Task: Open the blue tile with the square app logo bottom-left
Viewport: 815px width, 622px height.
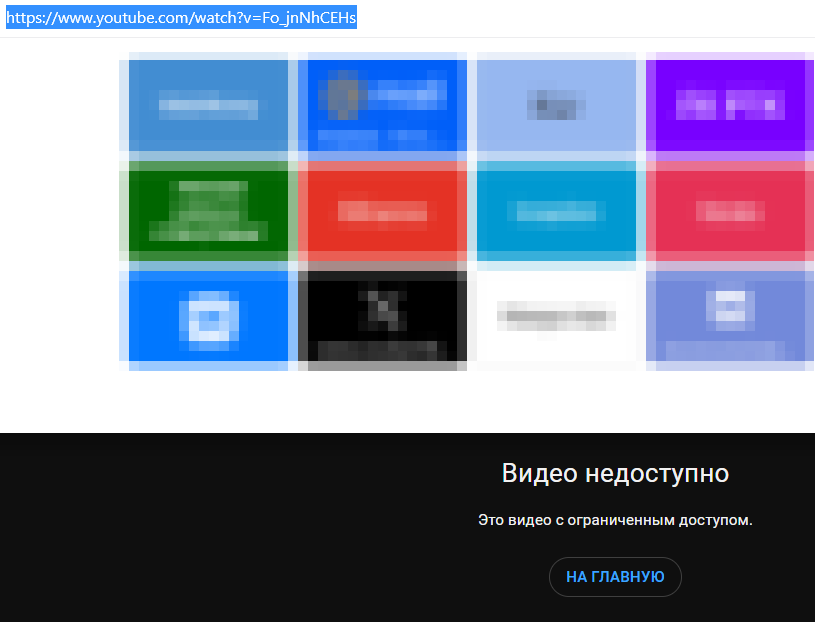Action: [207, 319]
